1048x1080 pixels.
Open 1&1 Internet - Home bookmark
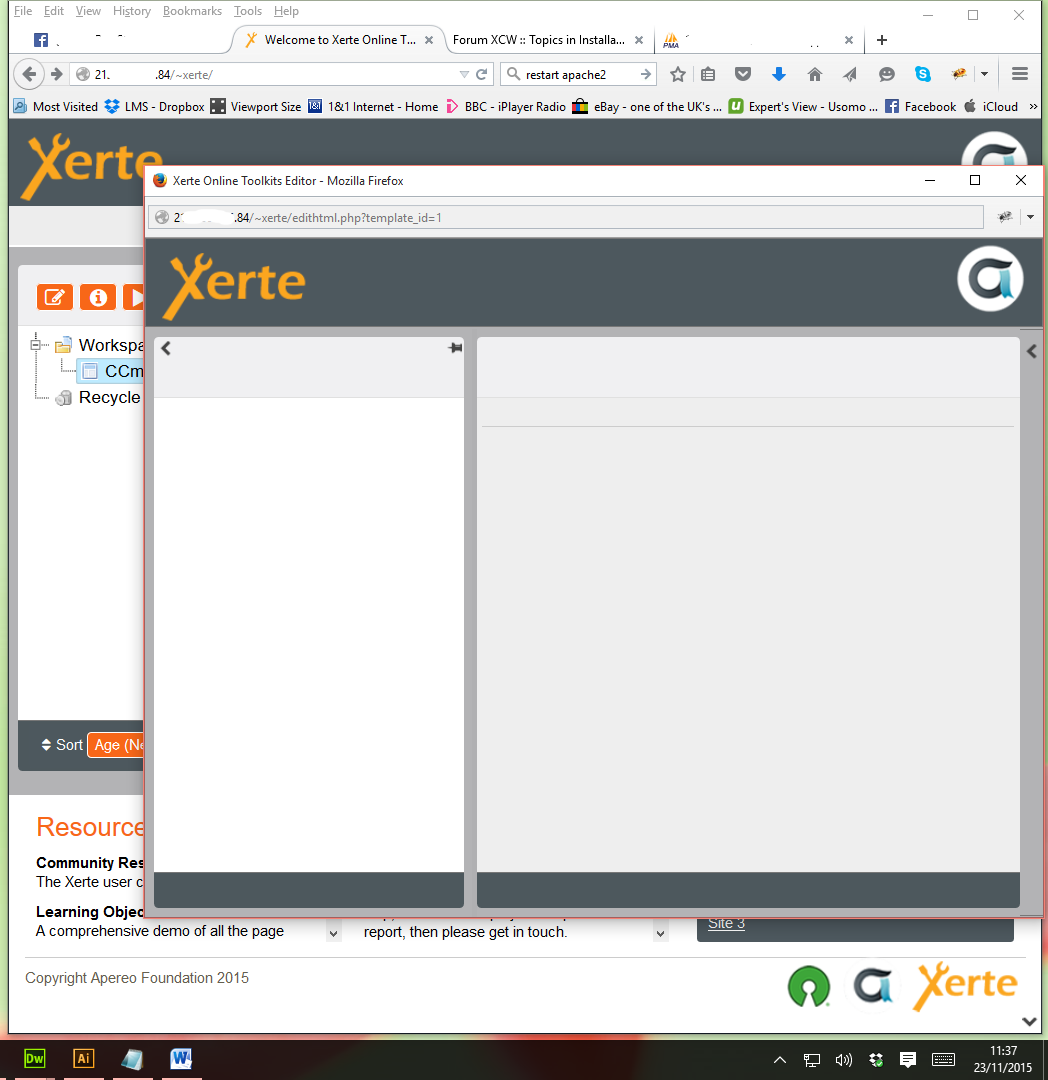tap(373, 107)
